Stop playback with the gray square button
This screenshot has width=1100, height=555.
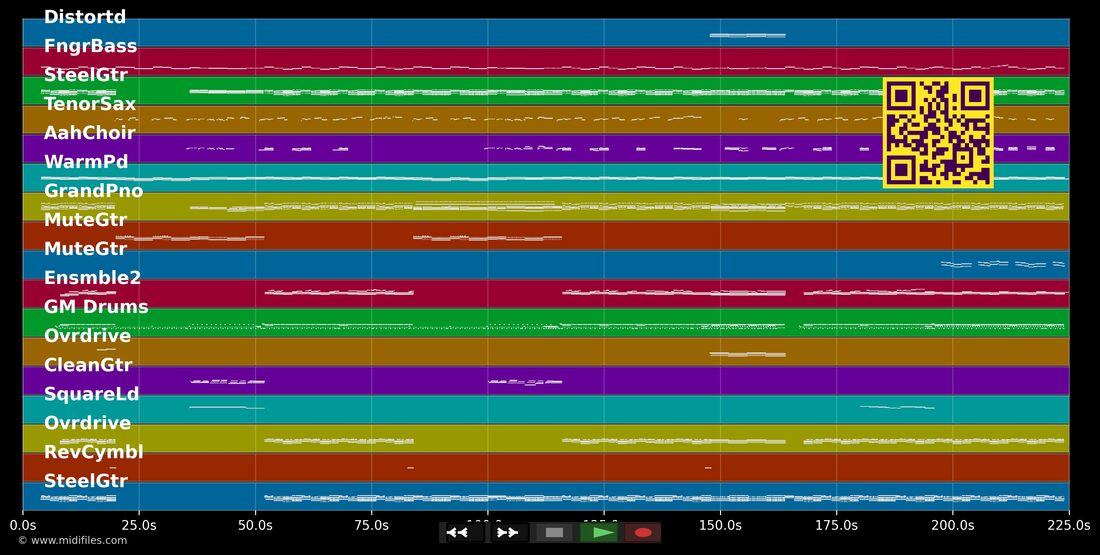pyautogui.click(x=554, y=533)
